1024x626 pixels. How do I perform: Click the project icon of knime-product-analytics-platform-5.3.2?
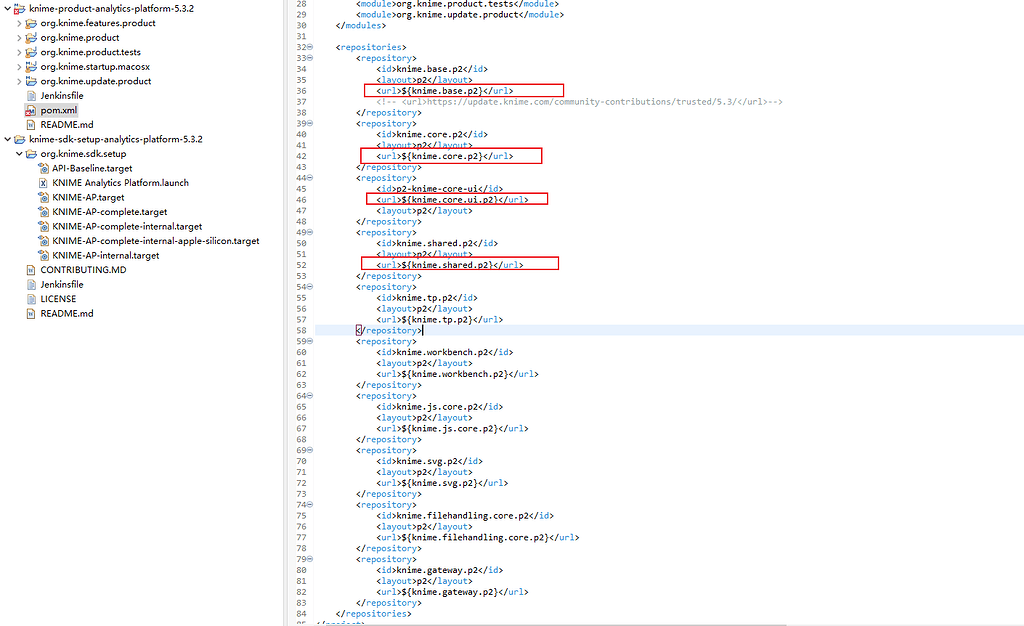pyautogui.click(x=21, y=8)
